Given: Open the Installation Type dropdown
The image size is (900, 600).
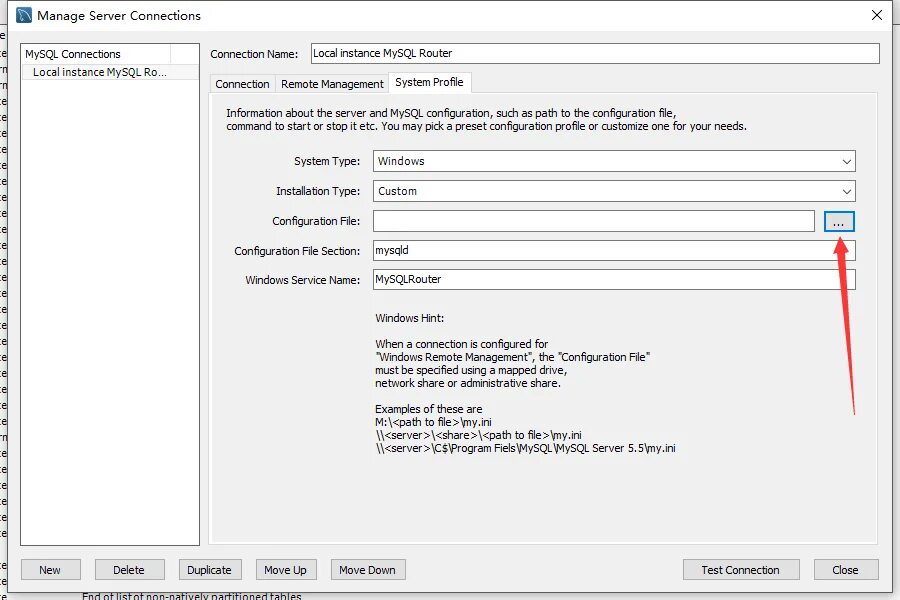Looking at the screenshot, I should (614, 191).
